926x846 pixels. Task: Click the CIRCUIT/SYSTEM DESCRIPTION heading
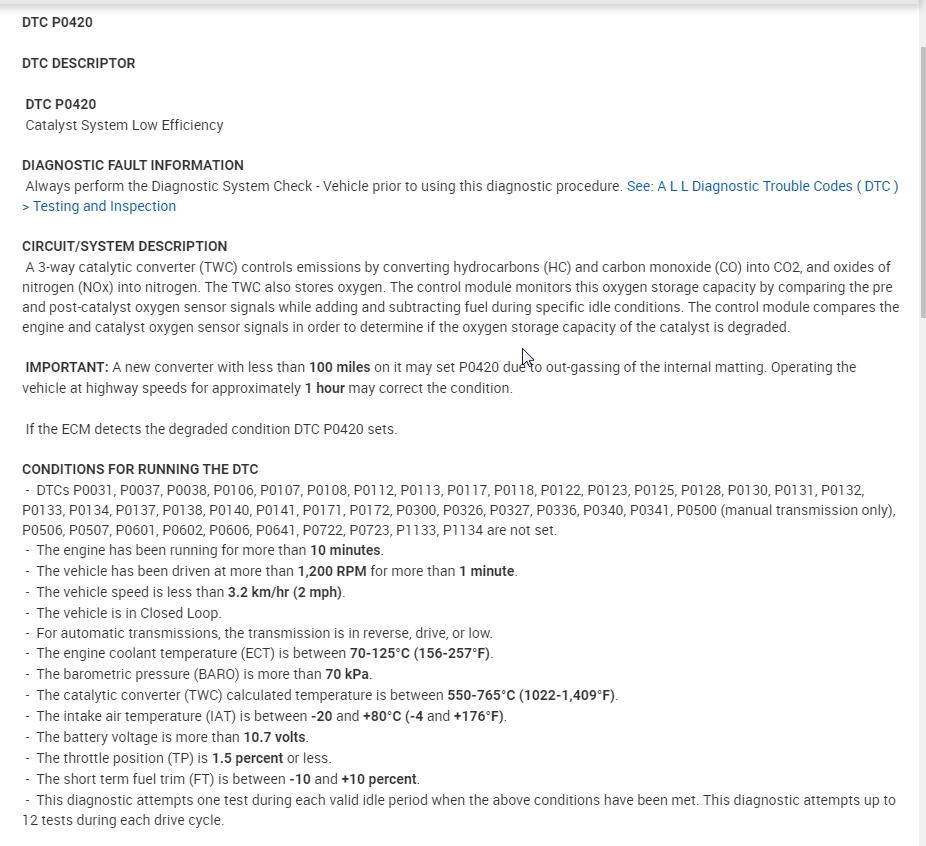coord(124,246)
